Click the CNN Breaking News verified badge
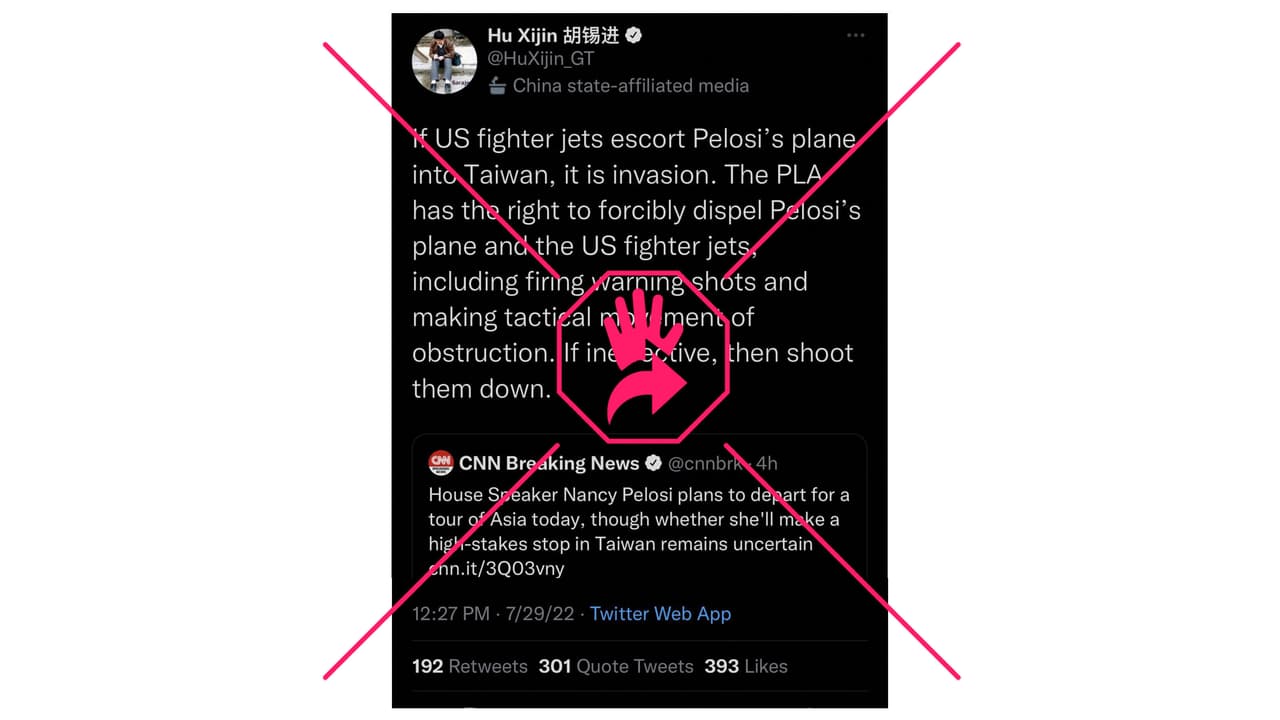This screenshot has width=1280, height=720. tap(654, 463)
